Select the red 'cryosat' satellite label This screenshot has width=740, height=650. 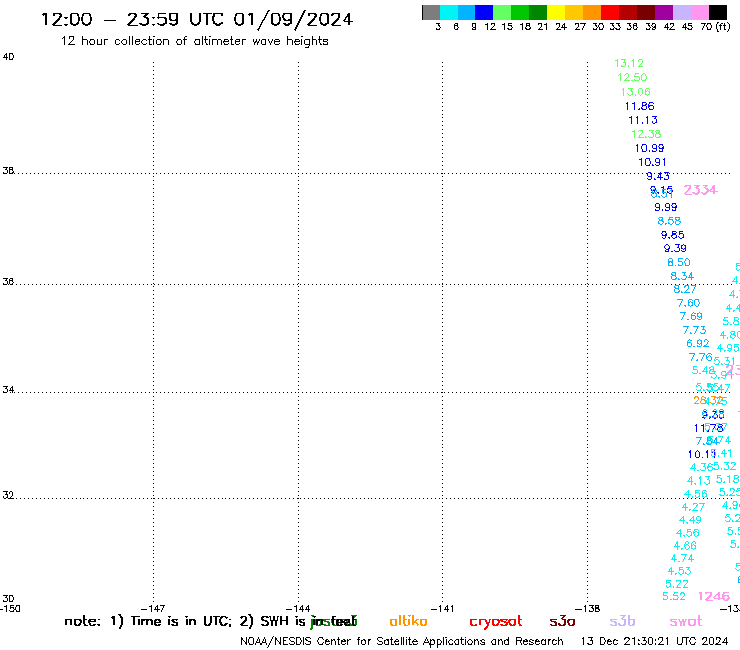496,622
